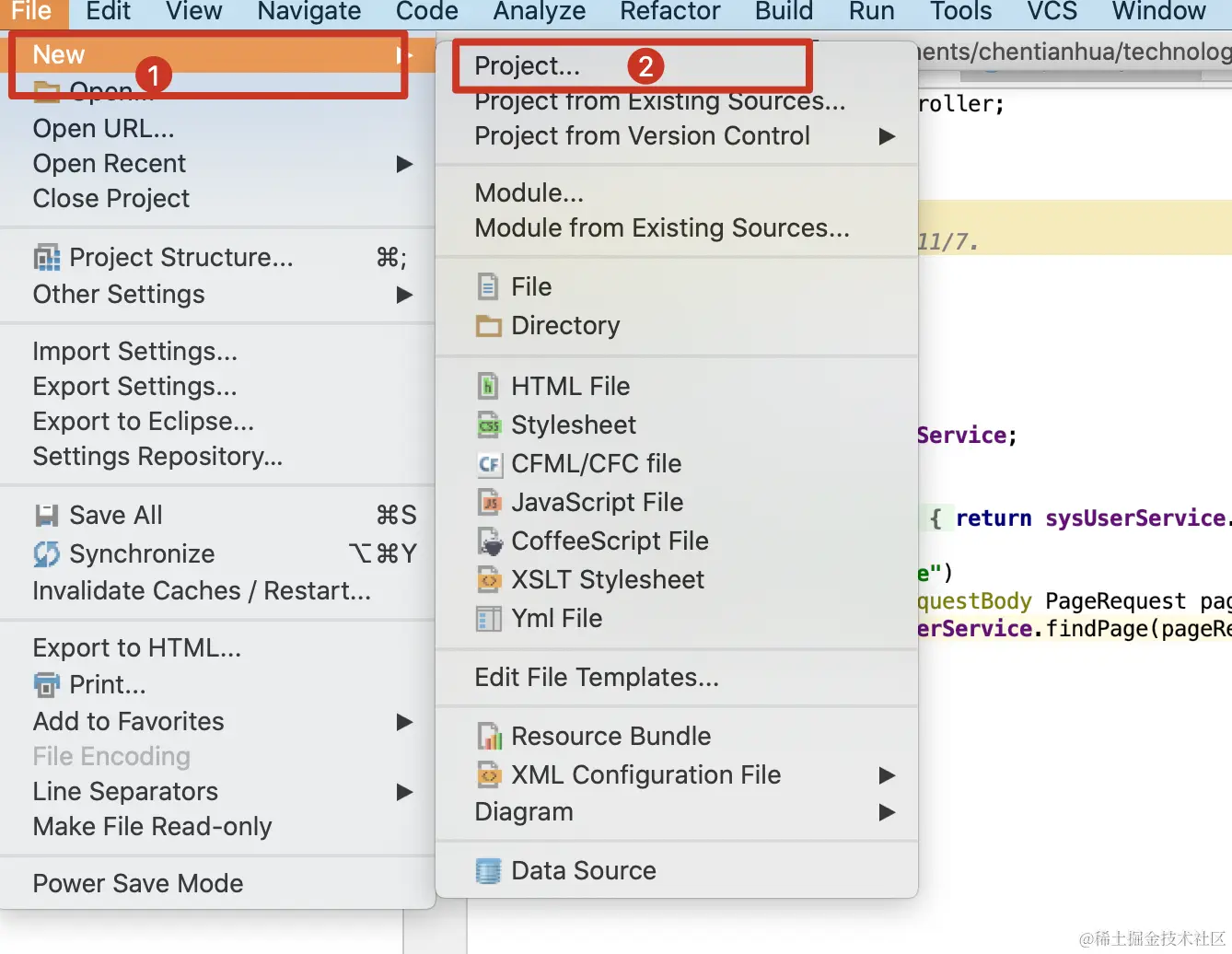
Task: Expand the Open Recent submenu arrow
Action: 404,164
